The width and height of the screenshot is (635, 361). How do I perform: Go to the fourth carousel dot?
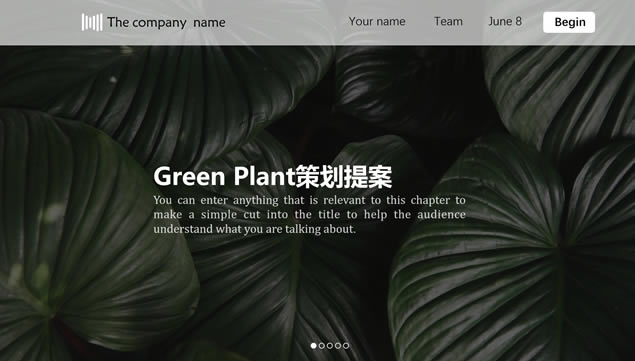tap(338, 346)
